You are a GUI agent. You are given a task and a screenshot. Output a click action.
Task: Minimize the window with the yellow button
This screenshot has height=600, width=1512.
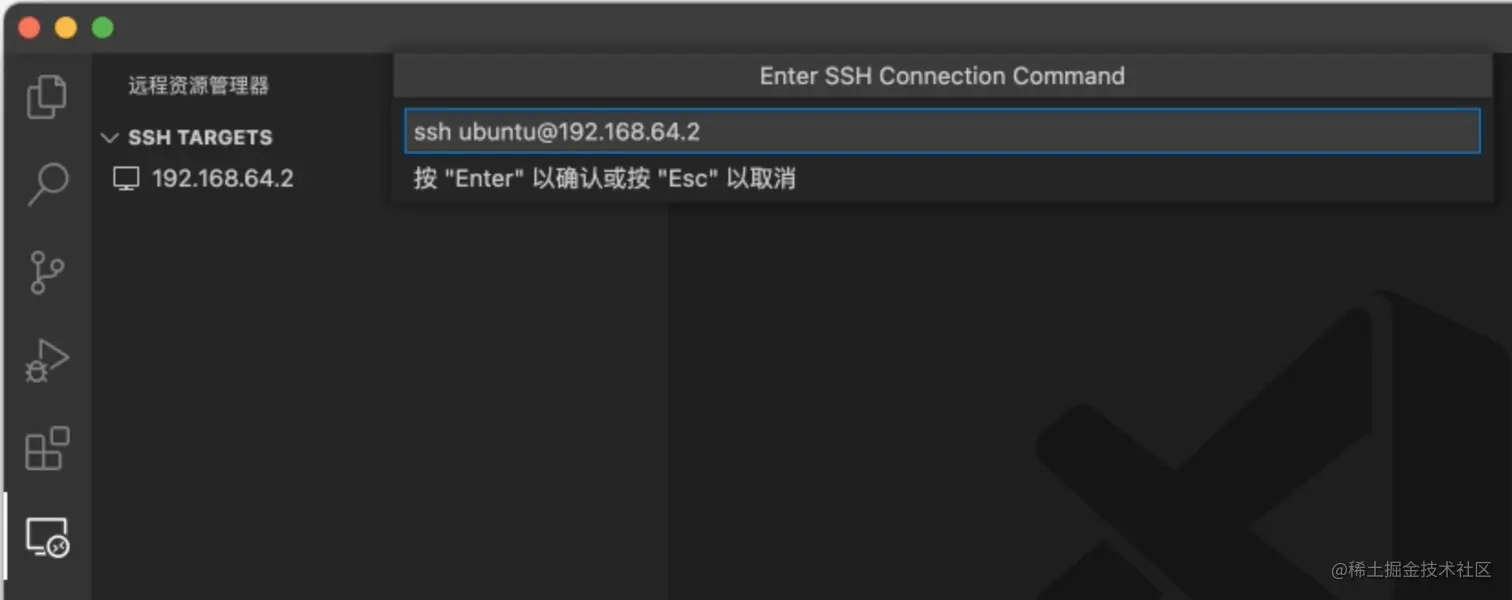[x=66, y=28]
